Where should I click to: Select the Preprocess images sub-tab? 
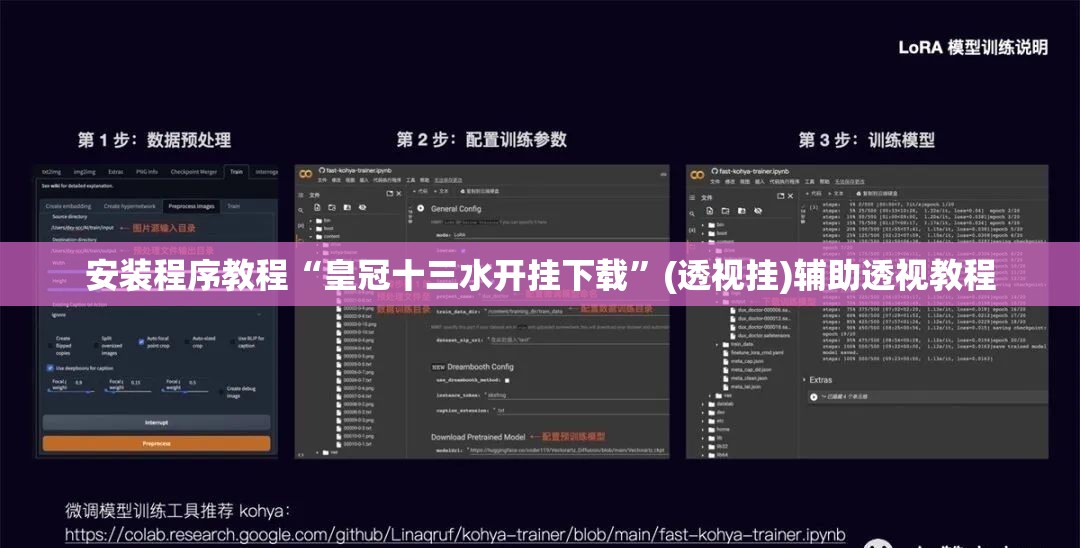191,206
